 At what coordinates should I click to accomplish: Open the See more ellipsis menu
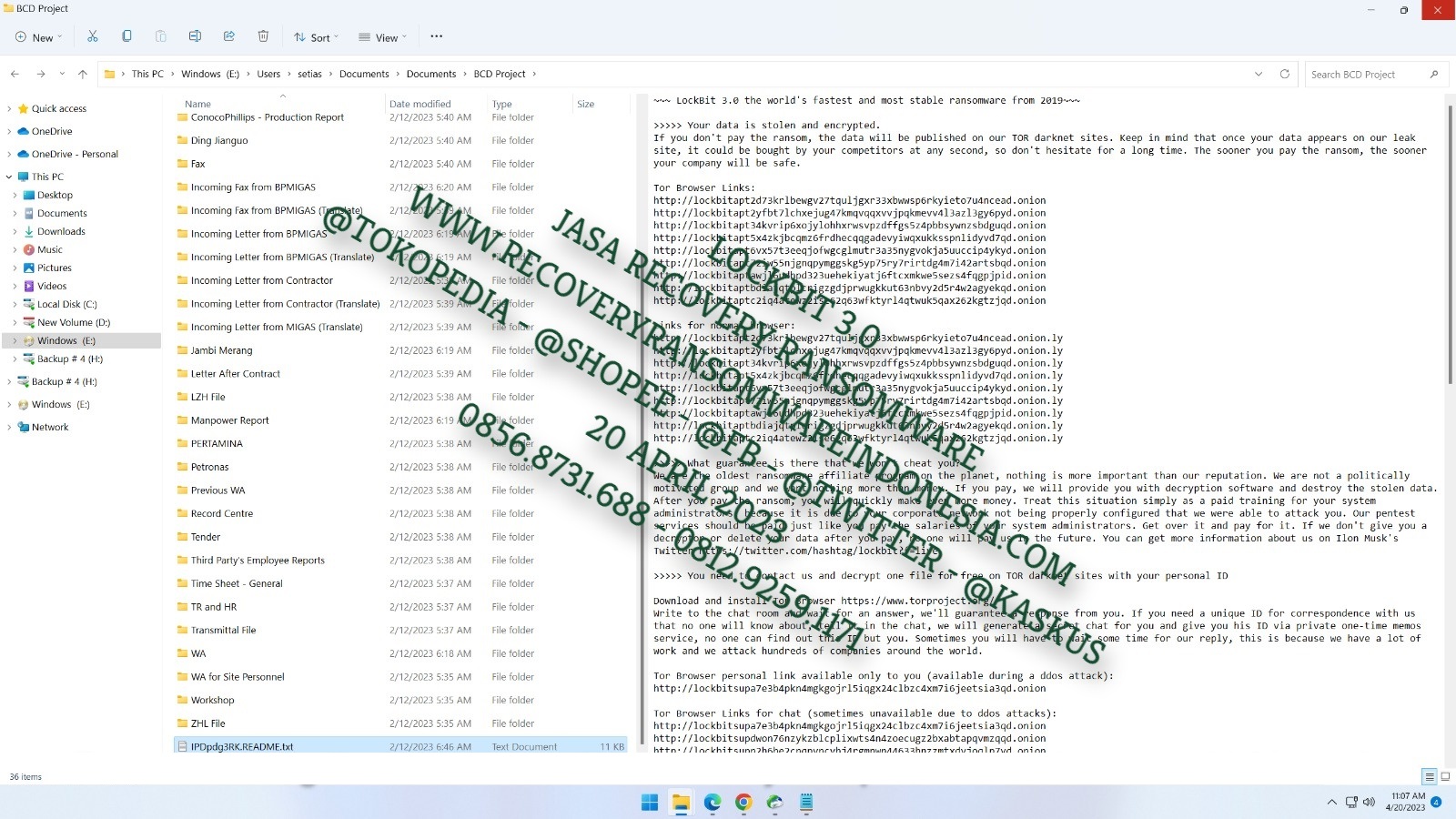(435, 36)
